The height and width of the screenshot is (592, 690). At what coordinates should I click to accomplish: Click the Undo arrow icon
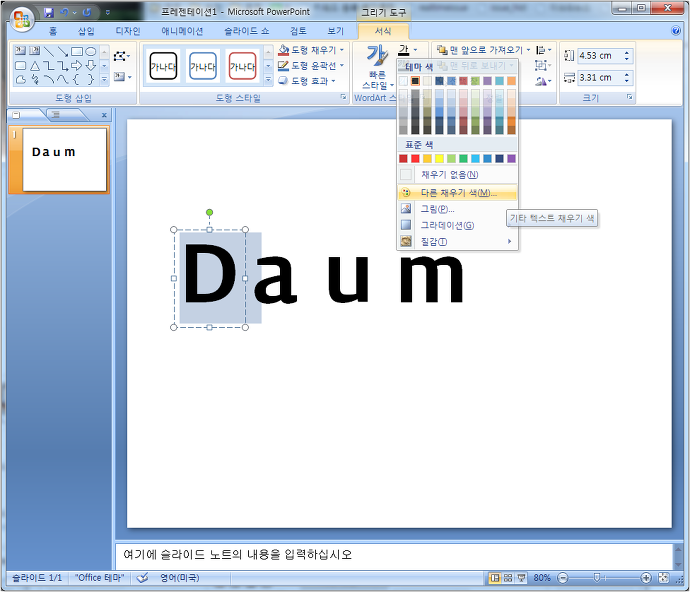(x=64, y=12)
